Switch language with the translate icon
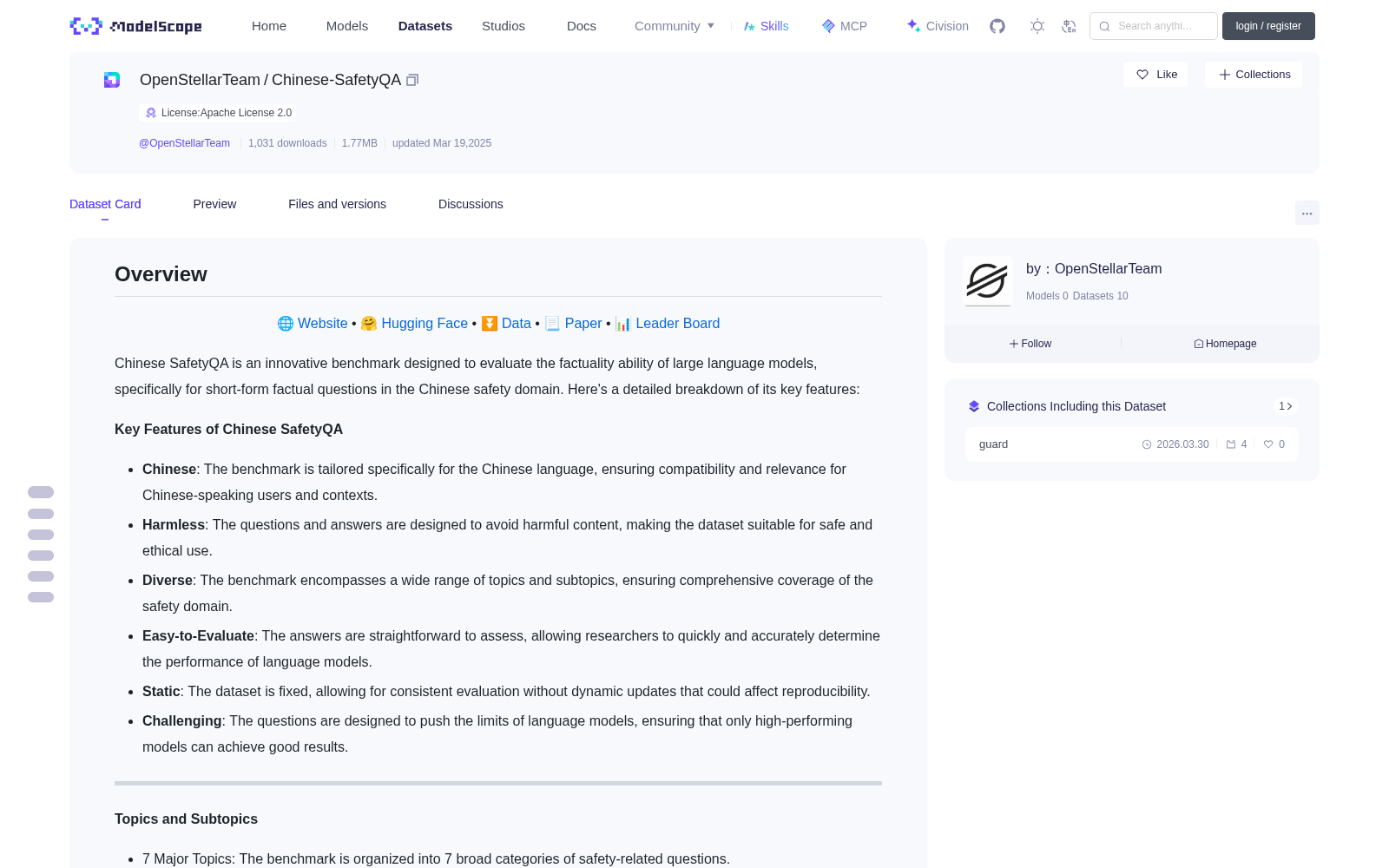 click(1070, 26)
